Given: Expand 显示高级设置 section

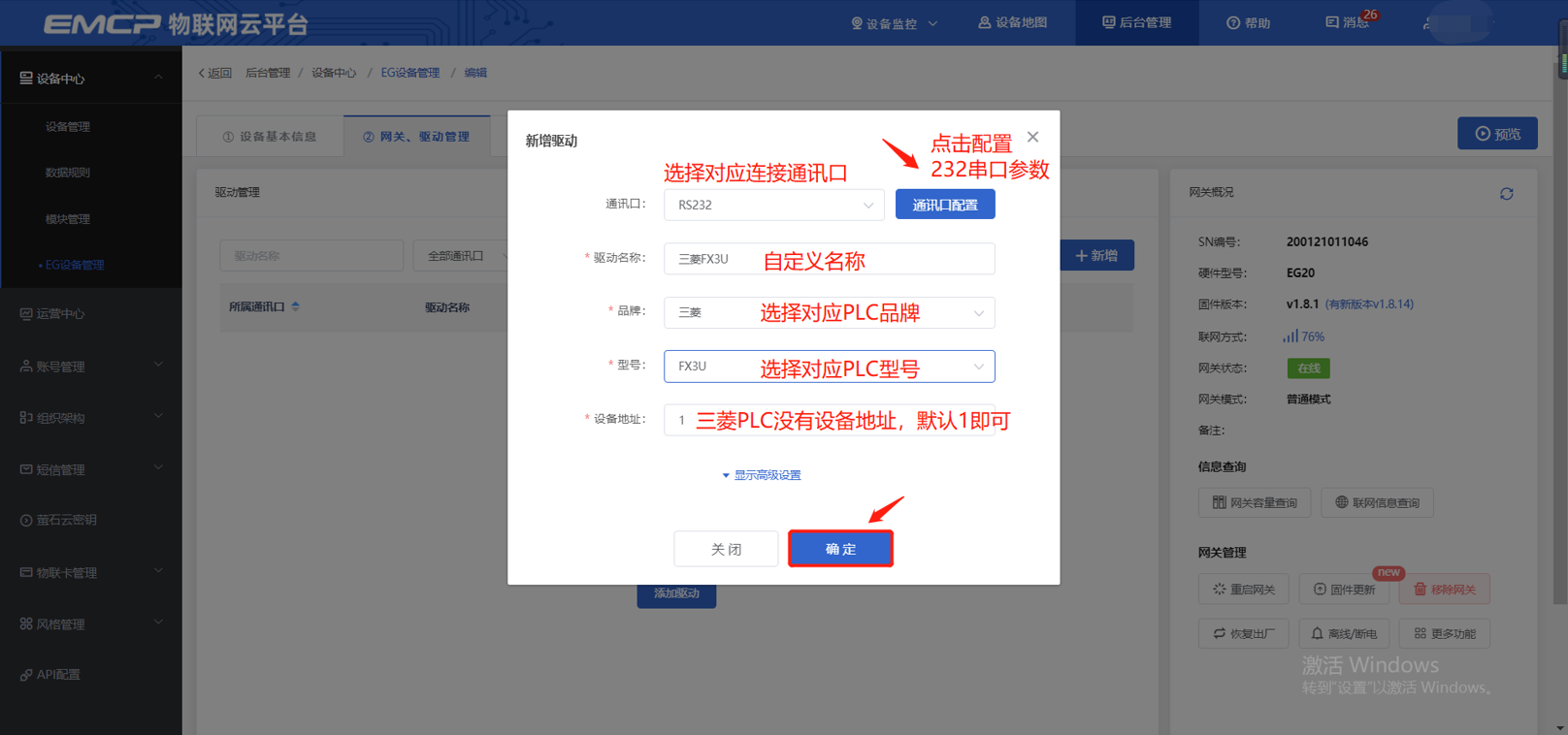Looking at the screenshot, I should [762, 475].
